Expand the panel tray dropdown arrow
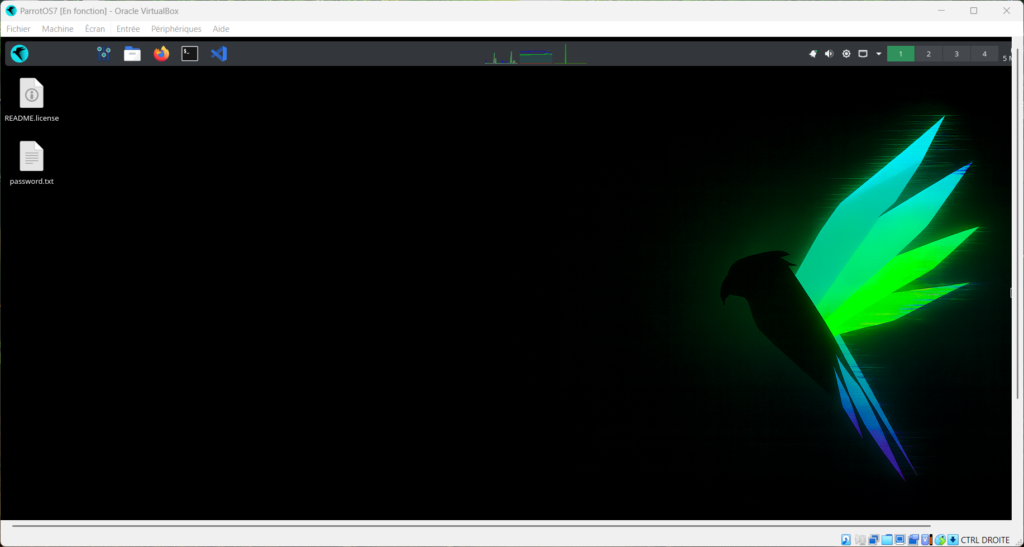The image size is (1024, 547). pos(879,54)
